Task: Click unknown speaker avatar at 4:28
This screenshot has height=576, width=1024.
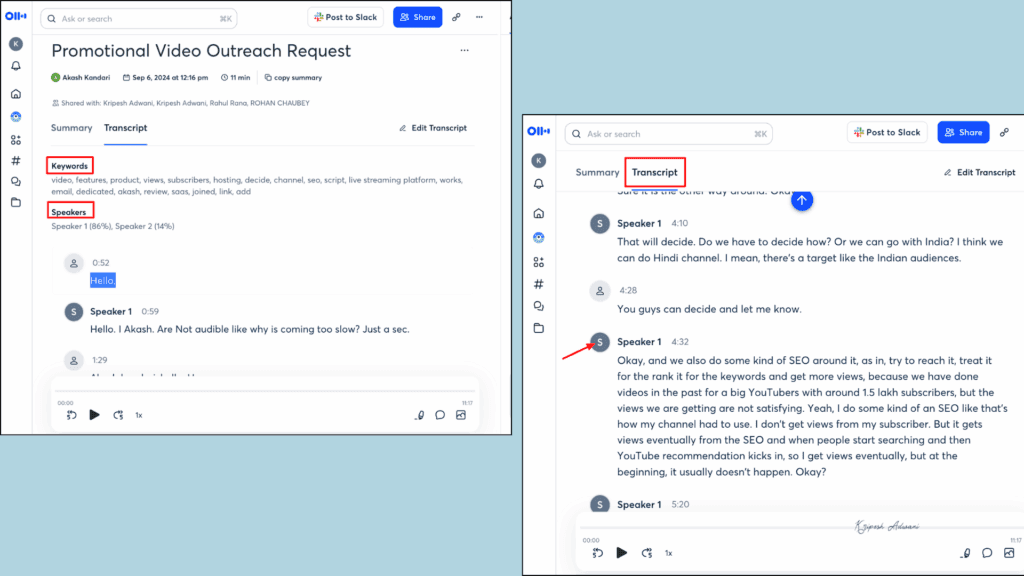Action: 600,291
